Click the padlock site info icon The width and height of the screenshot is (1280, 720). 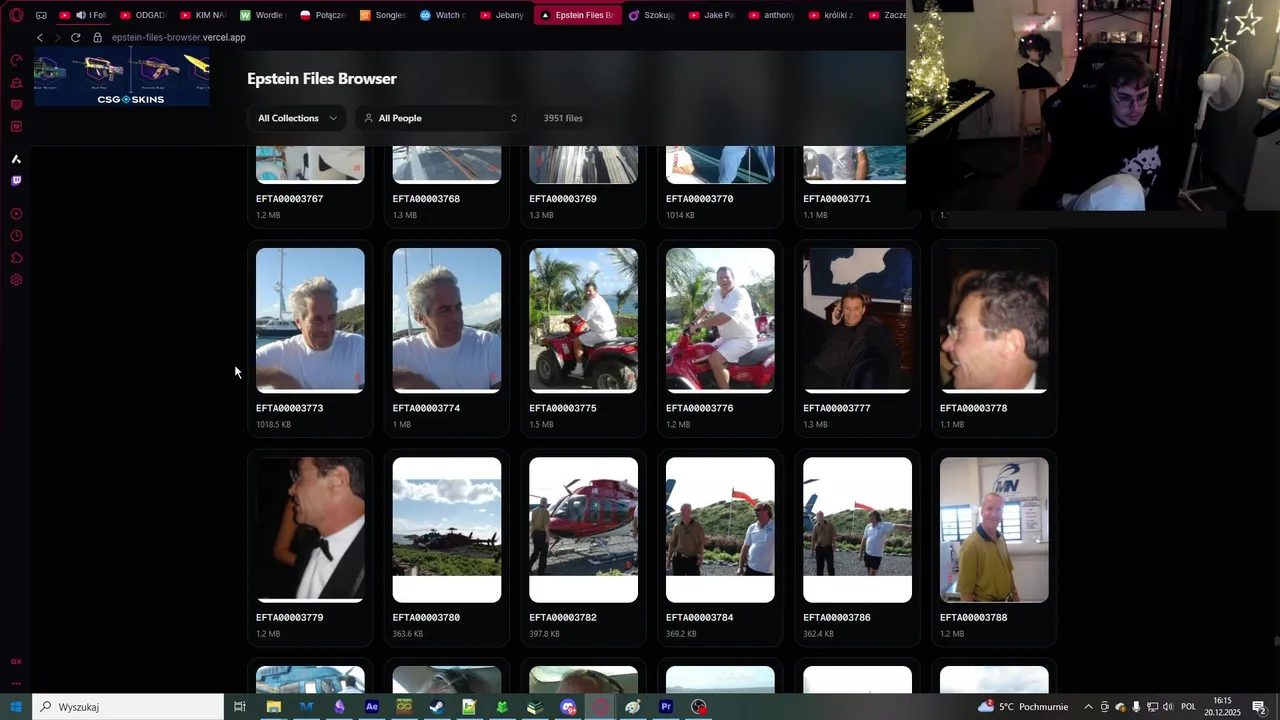click(97, 37)
